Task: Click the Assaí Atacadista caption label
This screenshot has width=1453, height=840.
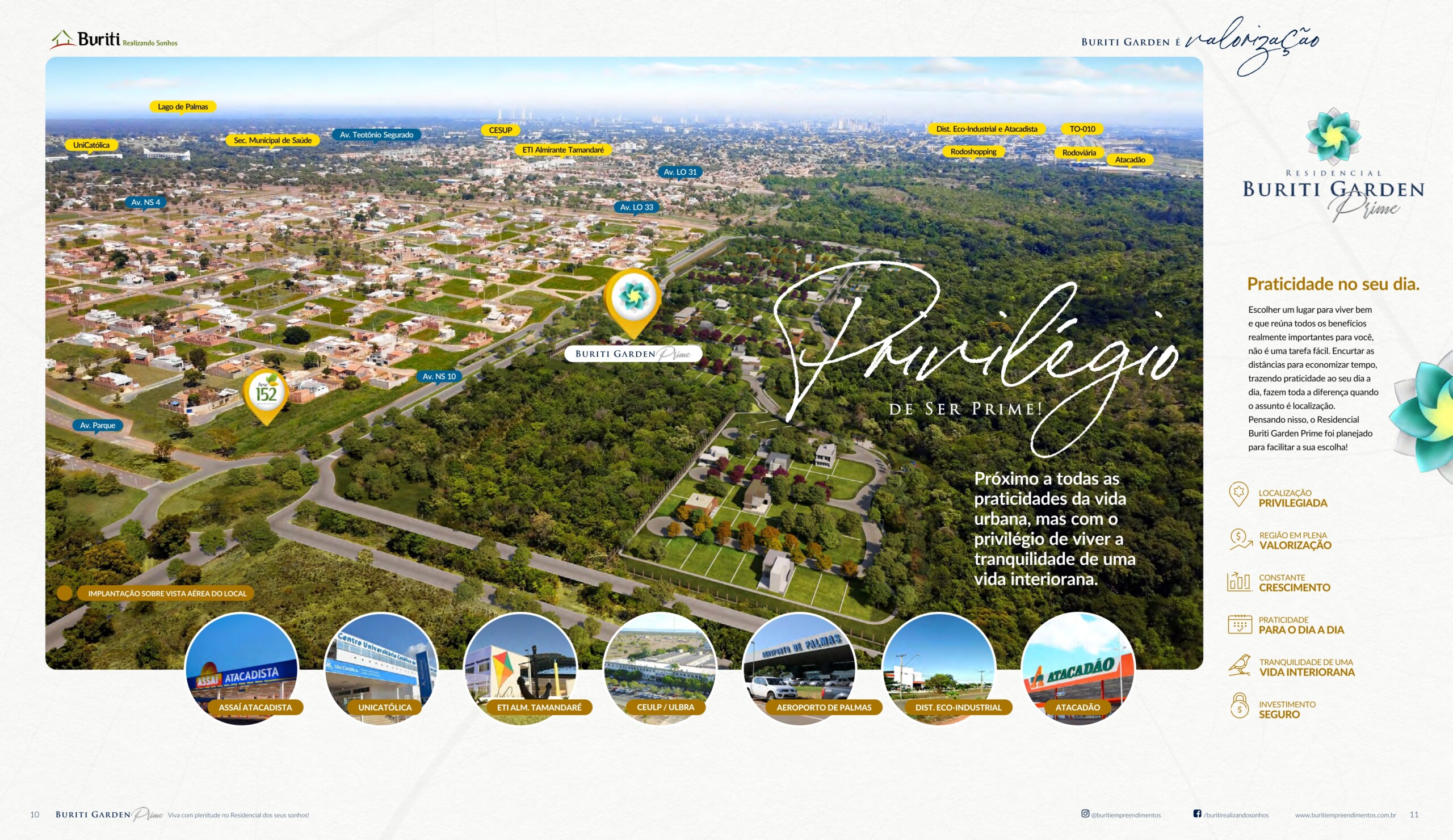Action: (255, 707)
